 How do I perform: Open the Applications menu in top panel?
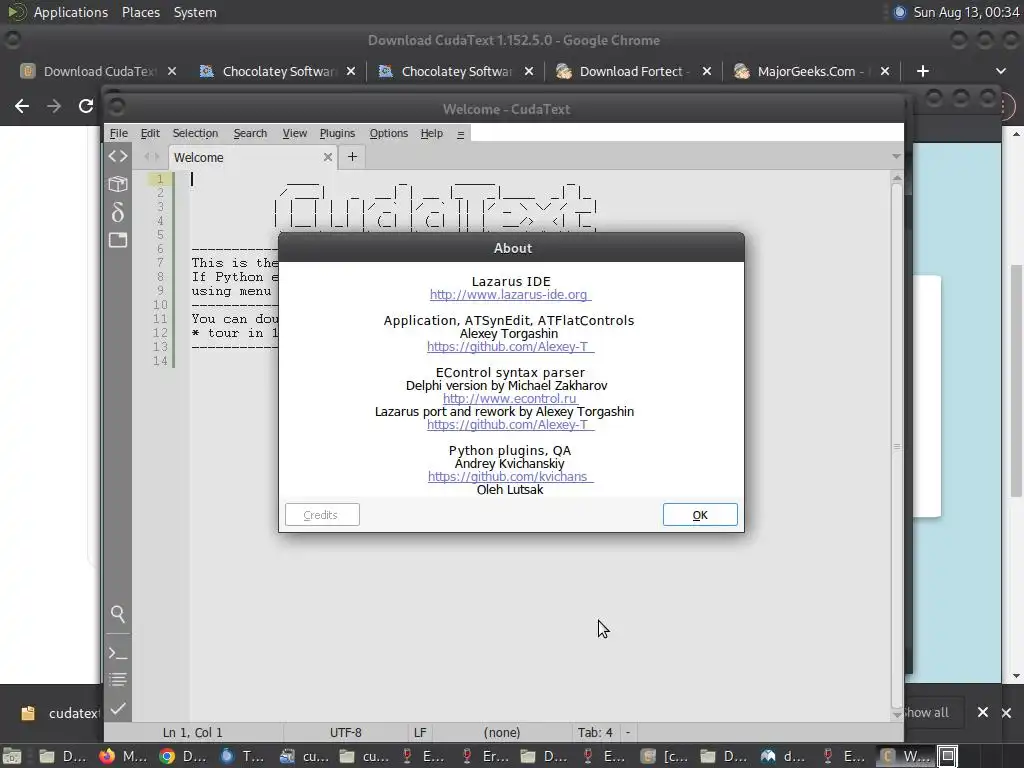71,12
